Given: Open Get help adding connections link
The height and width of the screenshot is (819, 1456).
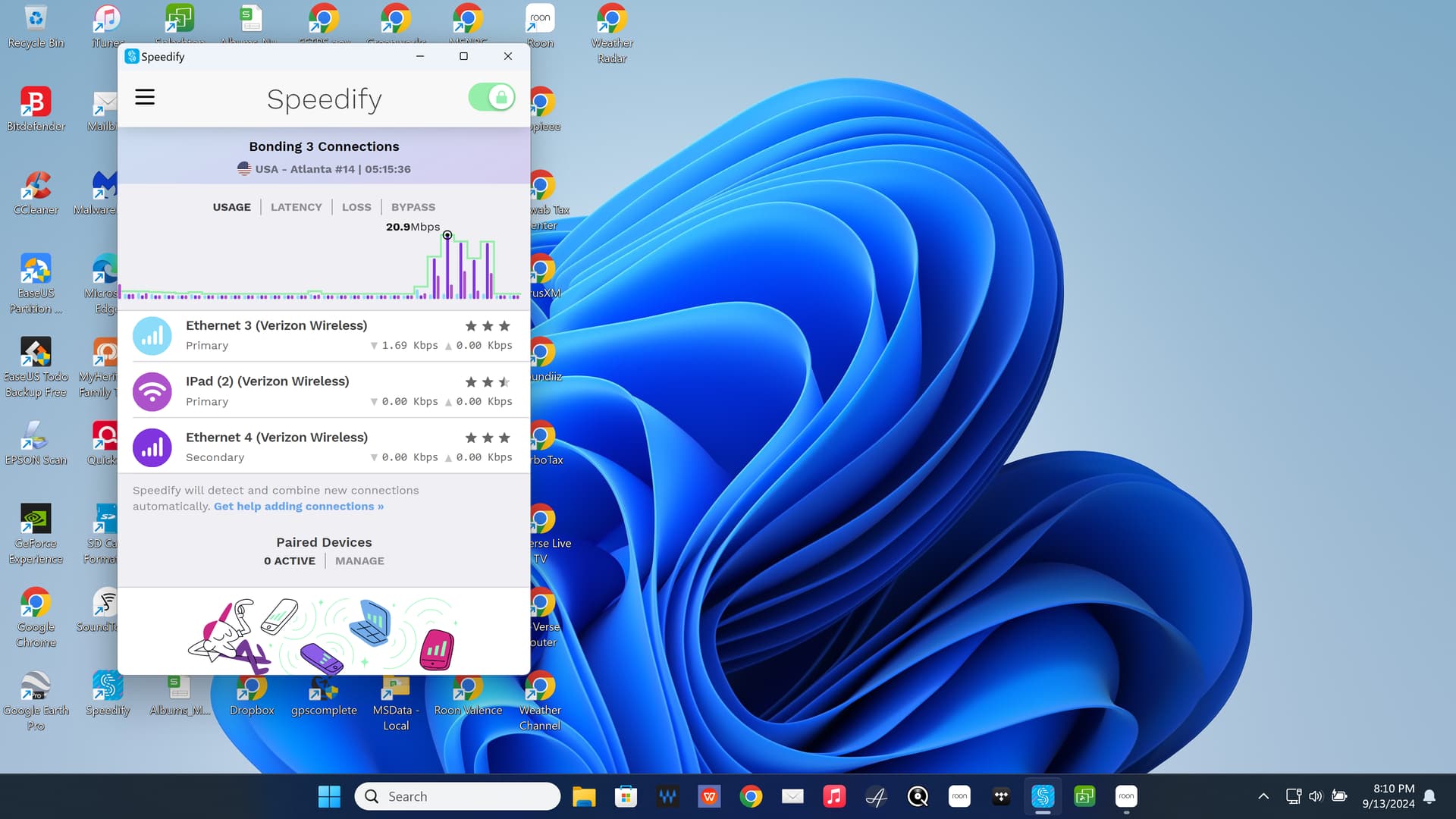Looking at the screenshot, I should click(299, 507).
